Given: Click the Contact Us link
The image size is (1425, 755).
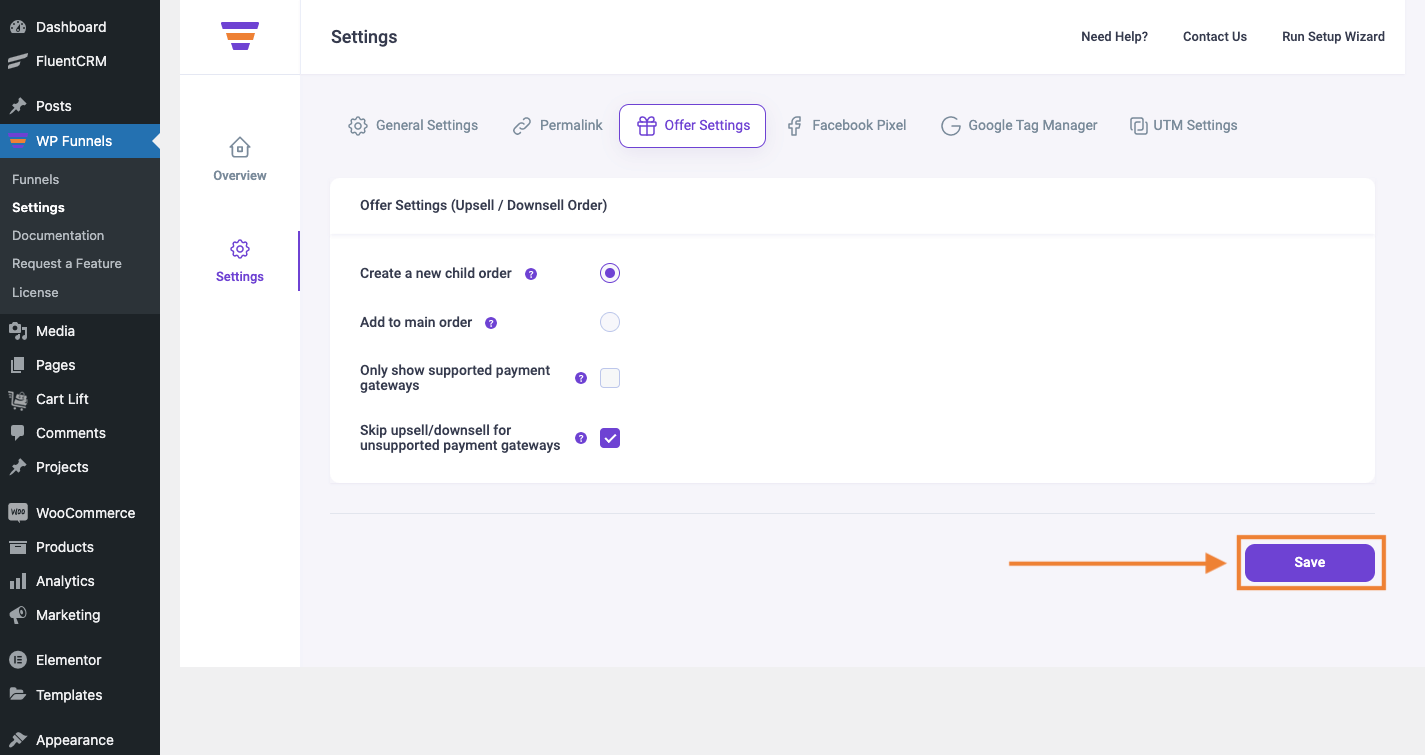Looking at the screenshot, I should 1214,37.
